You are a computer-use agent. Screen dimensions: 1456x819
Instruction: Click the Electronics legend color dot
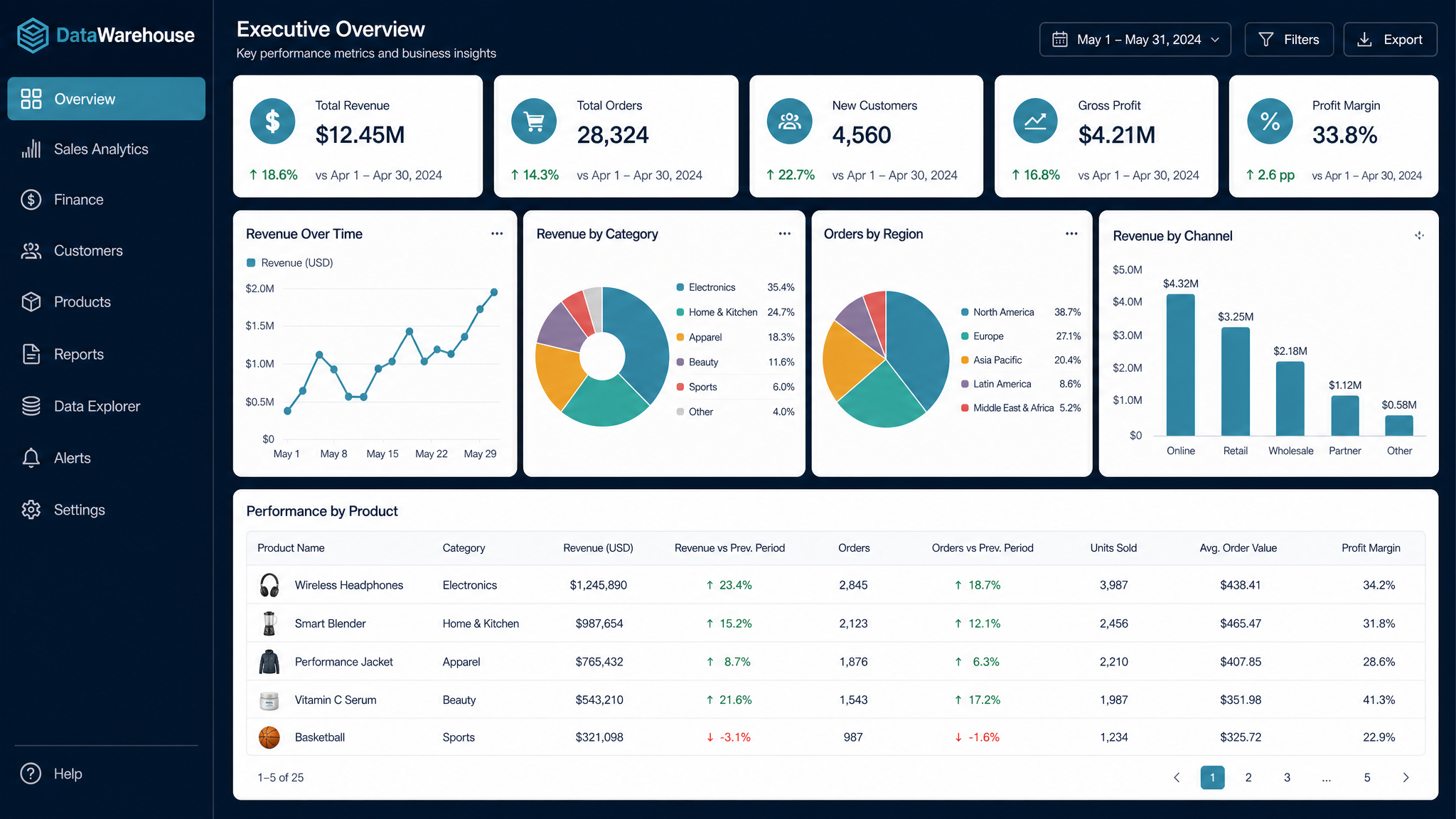680,287
